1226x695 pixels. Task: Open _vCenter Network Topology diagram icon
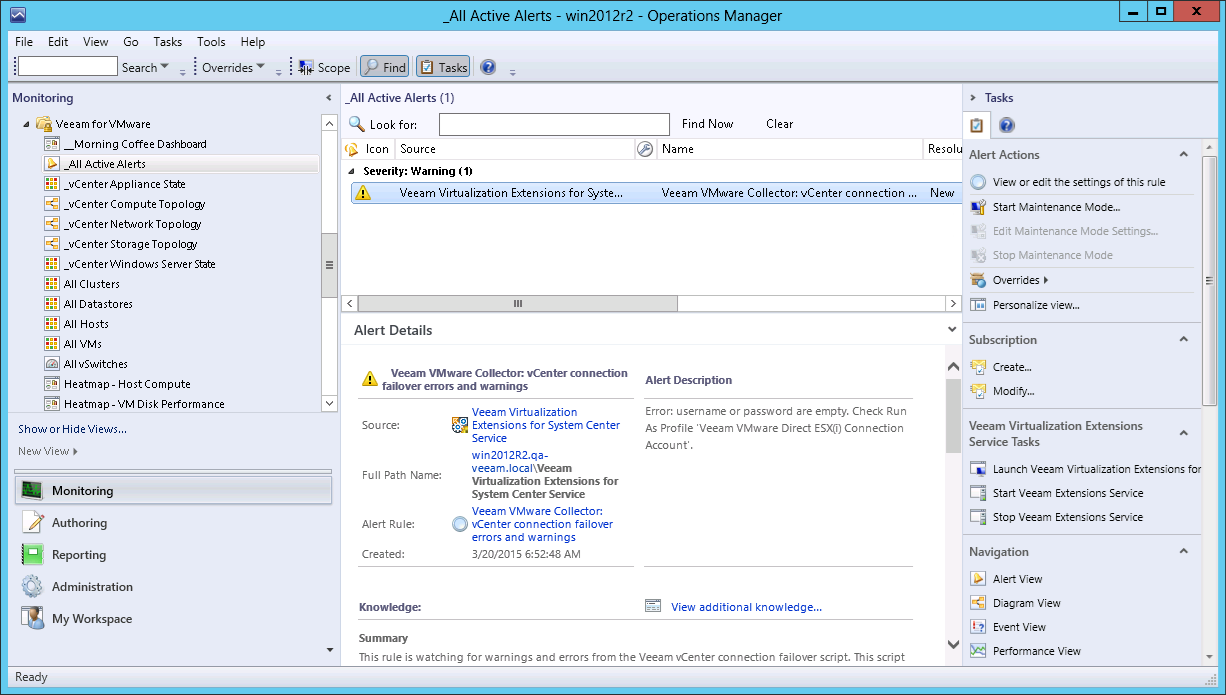coord(52,224)
